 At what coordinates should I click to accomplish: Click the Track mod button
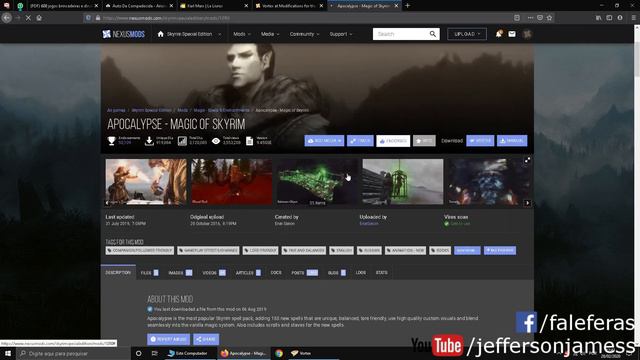(360, 141)
